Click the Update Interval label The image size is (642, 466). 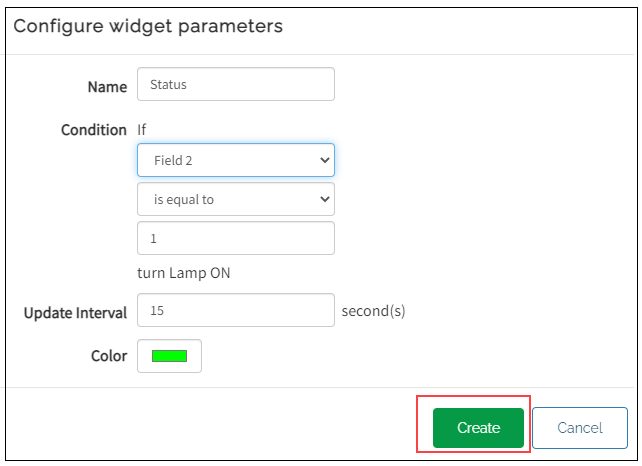tap(75, 313)
